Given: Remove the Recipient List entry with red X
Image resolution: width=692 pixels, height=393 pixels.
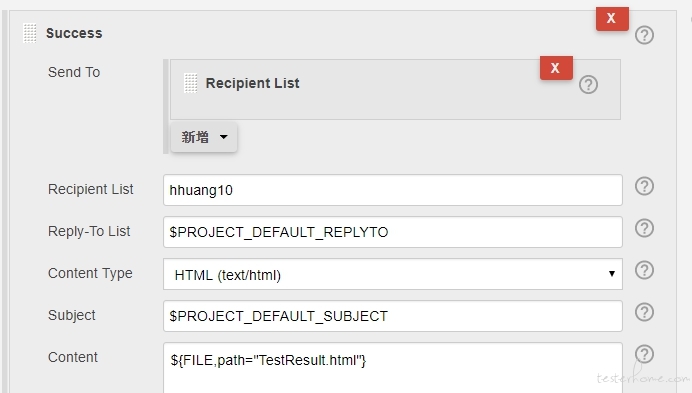Looking at the screenshot, I should [x=556, y=68].
